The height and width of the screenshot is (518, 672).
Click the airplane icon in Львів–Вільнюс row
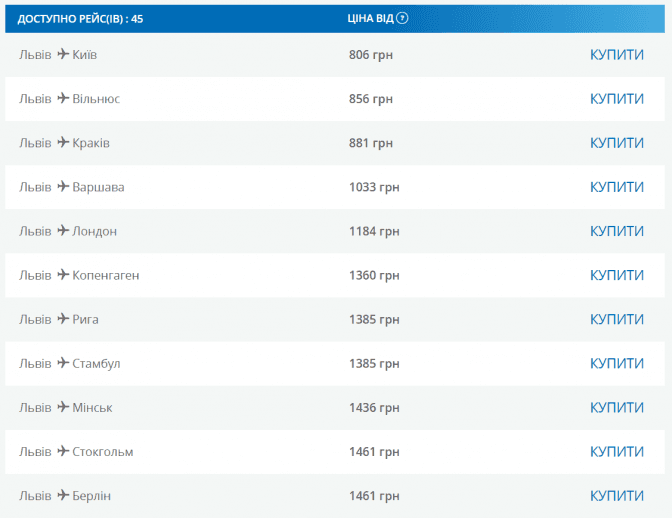tap(63, 98)
